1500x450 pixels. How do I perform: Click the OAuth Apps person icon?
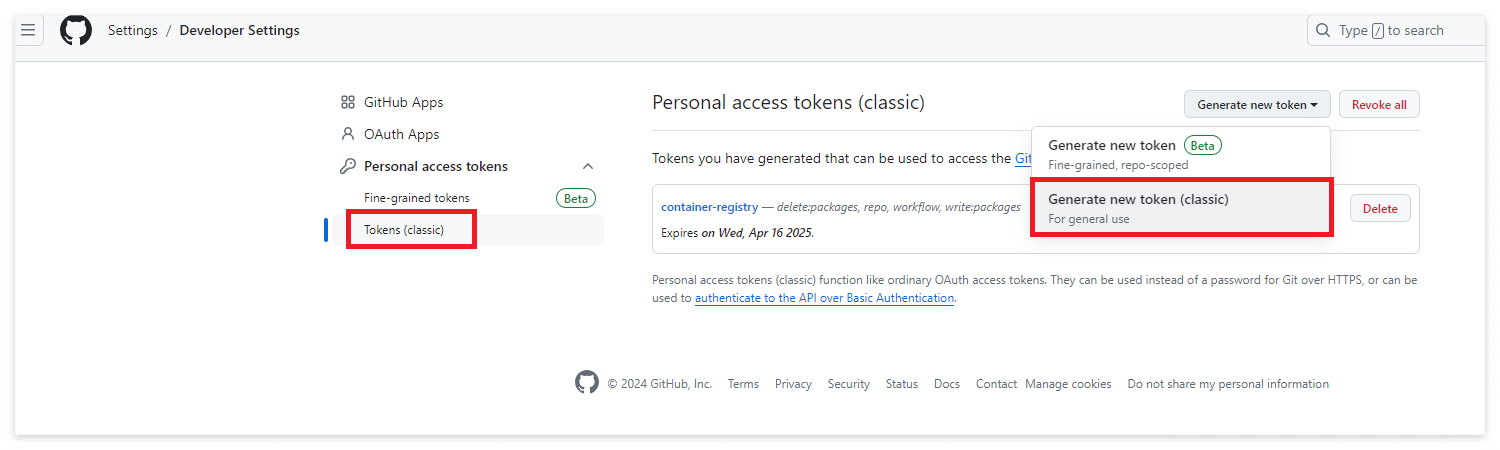pos(348,134)
